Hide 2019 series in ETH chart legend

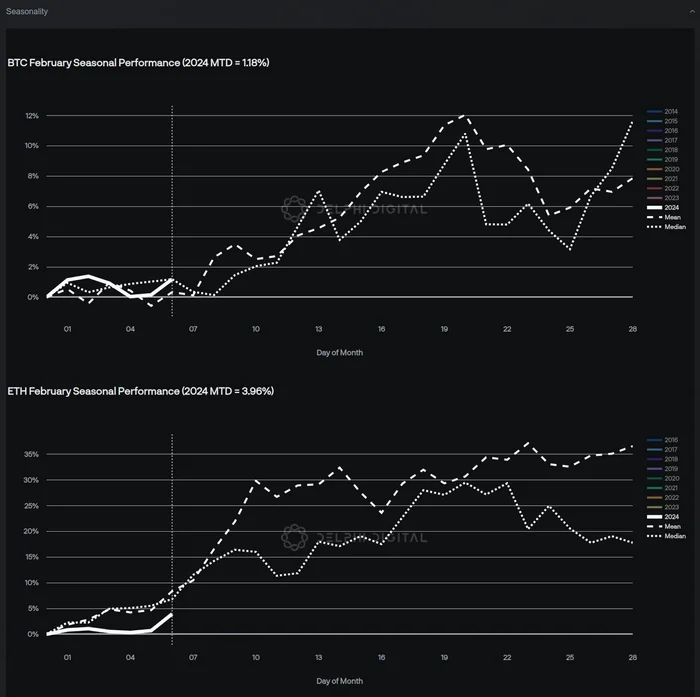[x=662, y=469]
